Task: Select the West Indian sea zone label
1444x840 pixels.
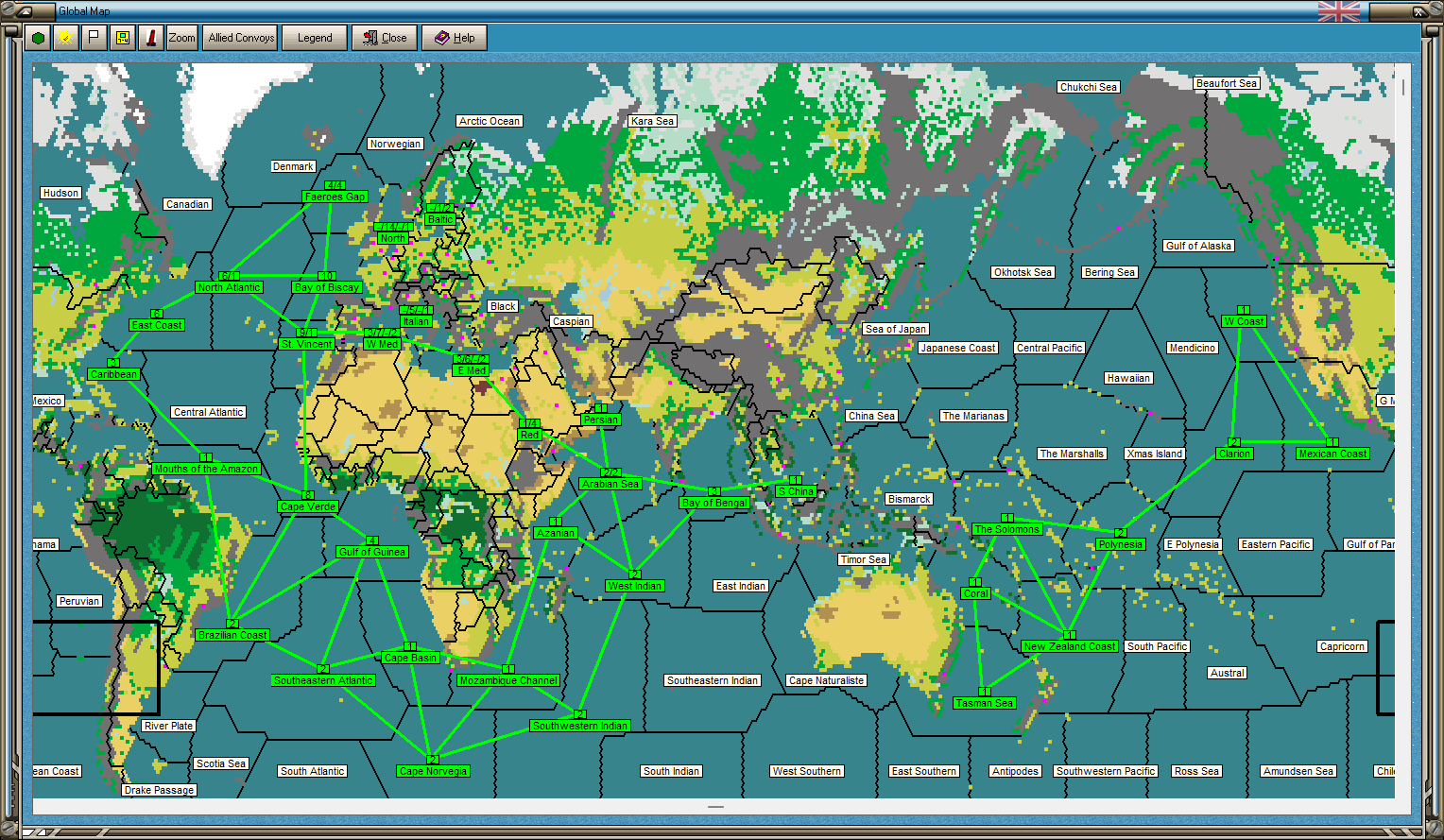Action: pyautogui.click(x=635, y=586)
